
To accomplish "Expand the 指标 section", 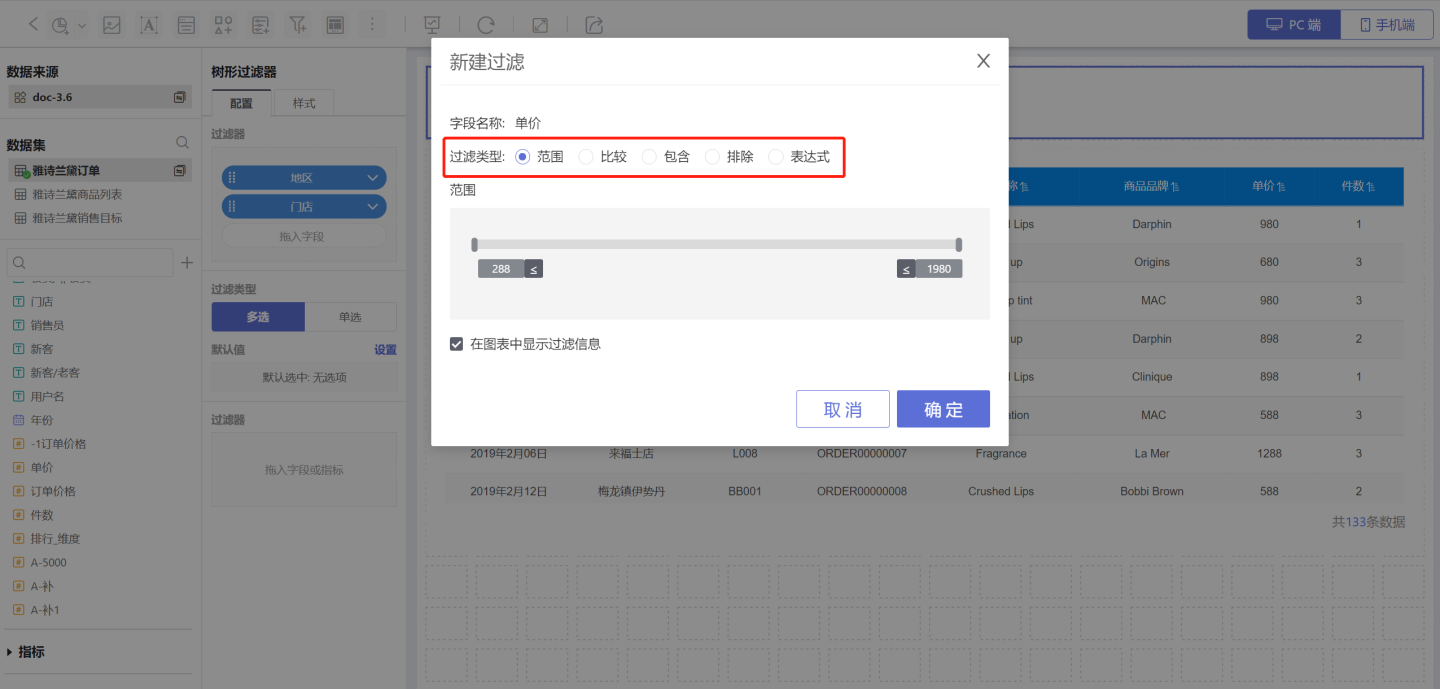I will point(10,652).
